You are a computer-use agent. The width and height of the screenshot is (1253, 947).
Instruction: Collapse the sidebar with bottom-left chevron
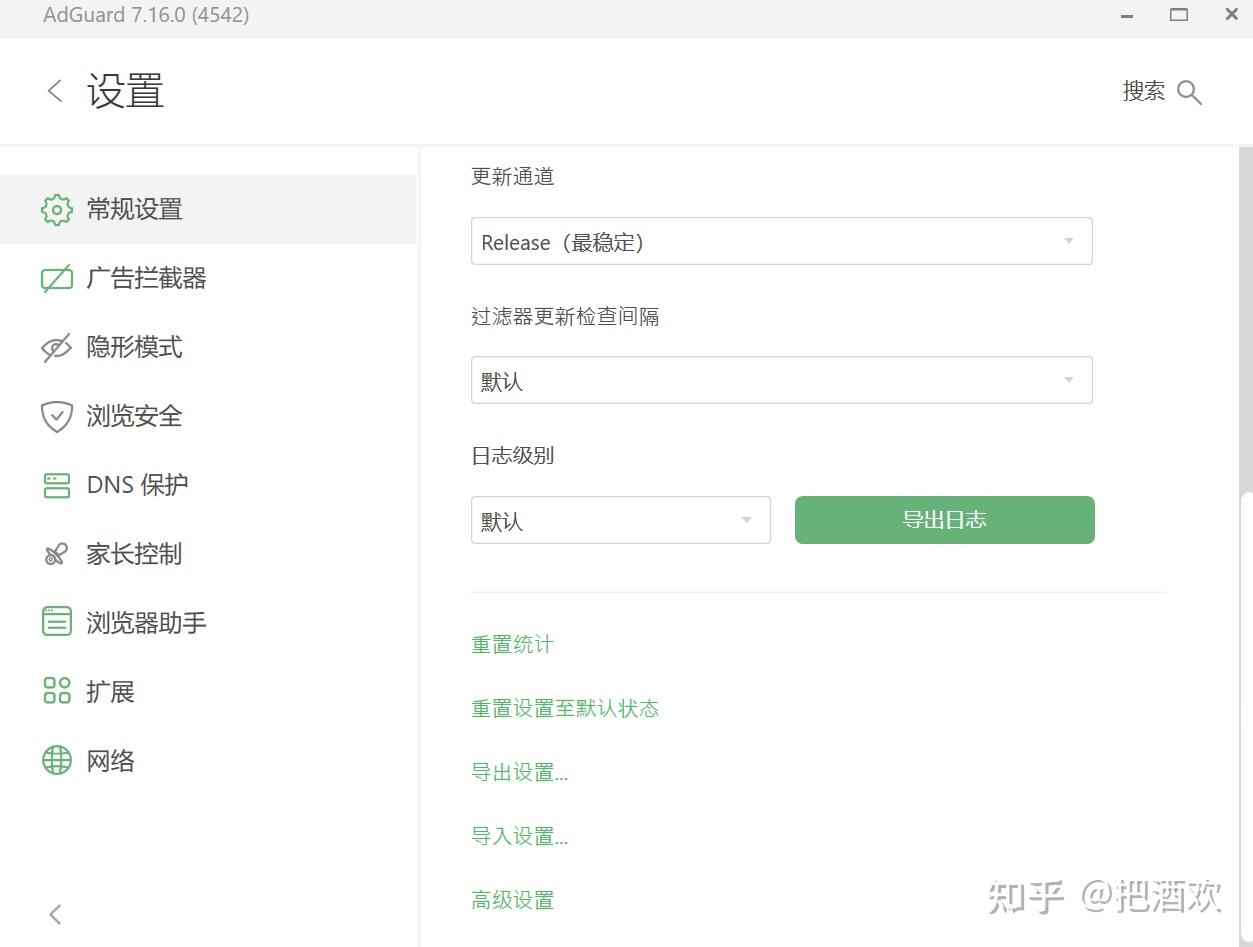point(56,913)
